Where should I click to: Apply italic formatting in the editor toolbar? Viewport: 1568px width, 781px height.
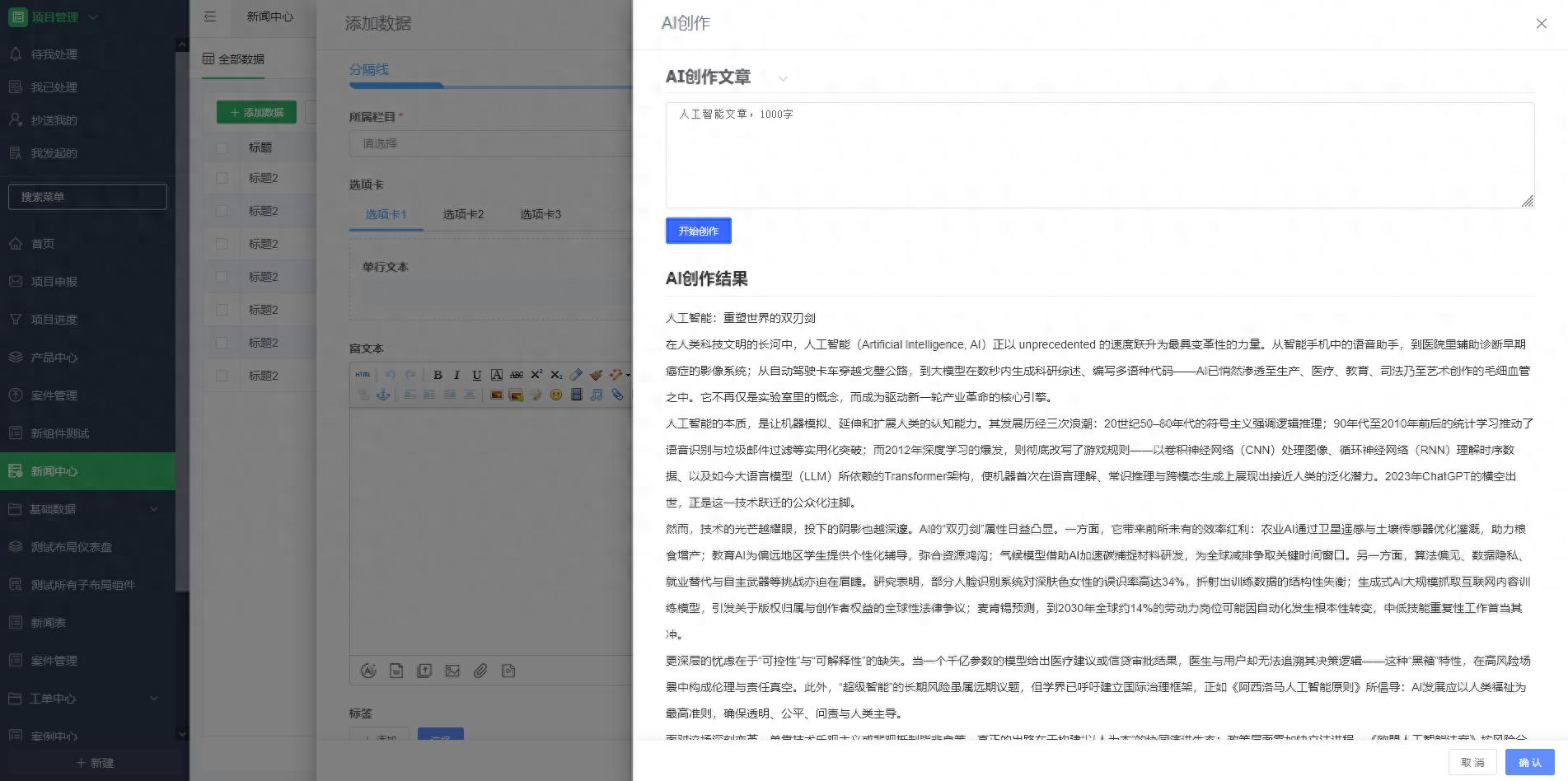coord(456,375)
